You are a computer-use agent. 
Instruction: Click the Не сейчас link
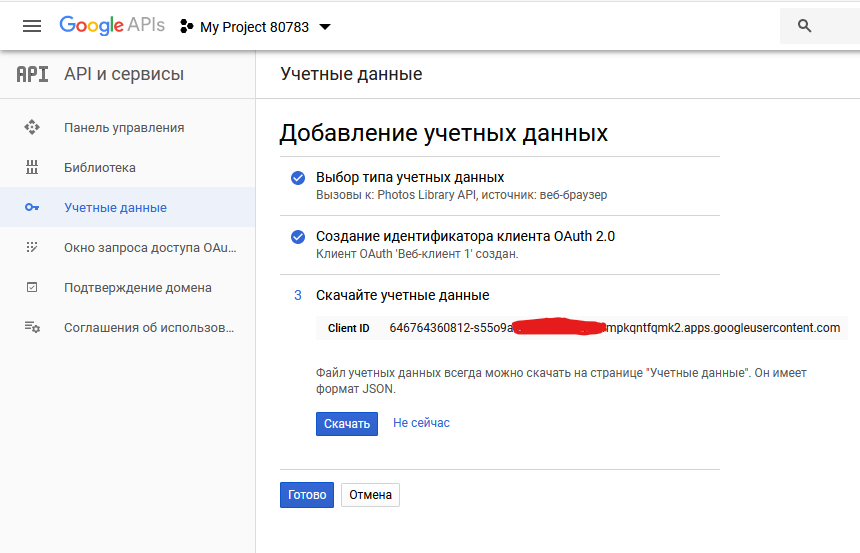[x=421, y=423]
